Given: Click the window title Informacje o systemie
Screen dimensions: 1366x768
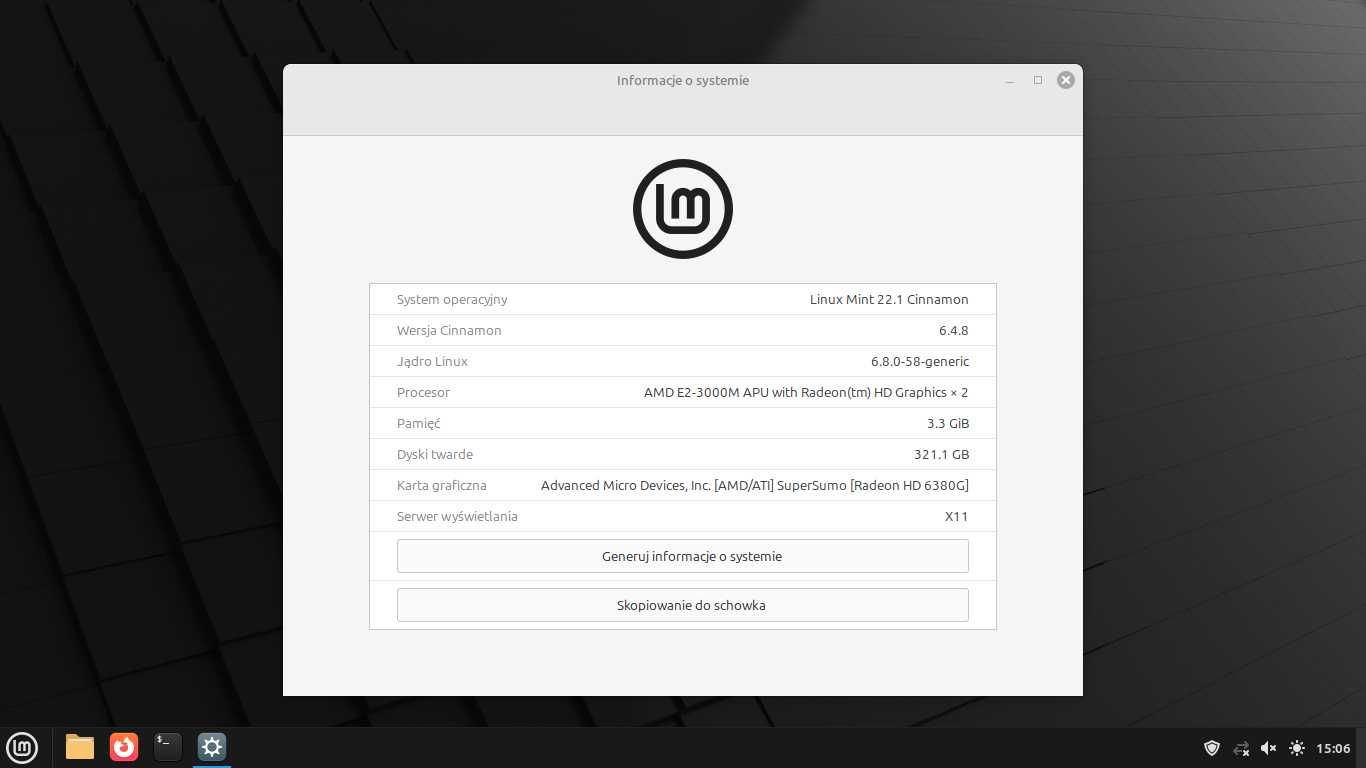Looking at the screenshot, I should [683, 80].
